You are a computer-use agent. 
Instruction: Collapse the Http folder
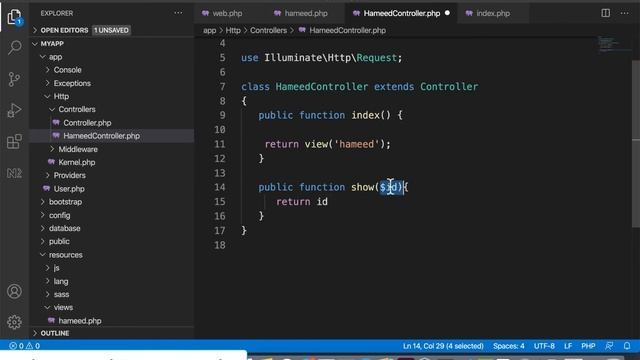click(x=61, y=96)
